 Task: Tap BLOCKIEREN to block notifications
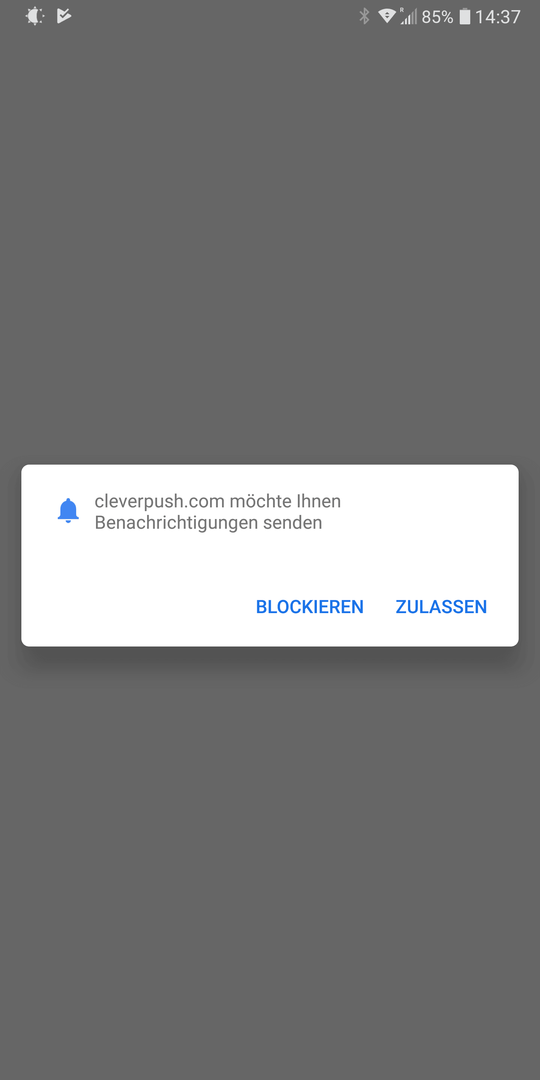tap(309, 607)
